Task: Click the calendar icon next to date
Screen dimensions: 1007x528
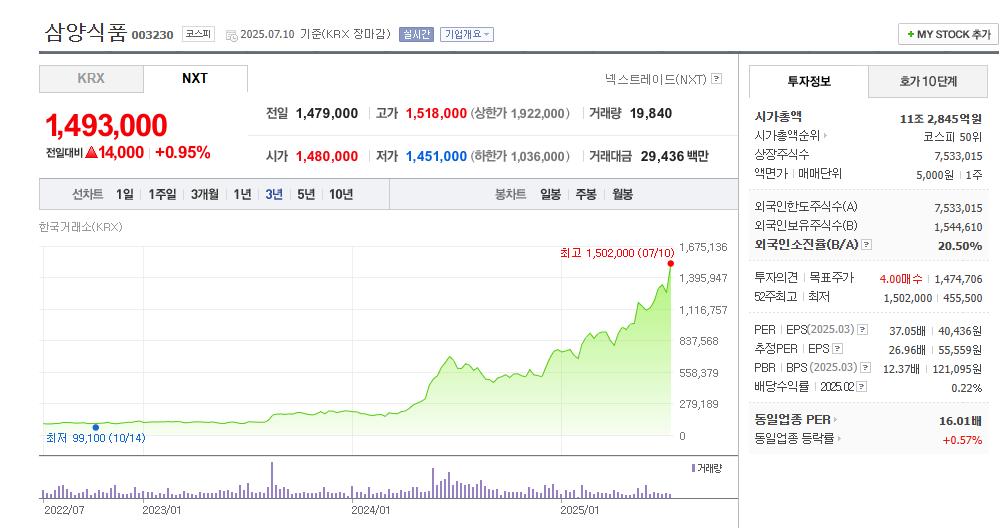Action: point(232,35)
